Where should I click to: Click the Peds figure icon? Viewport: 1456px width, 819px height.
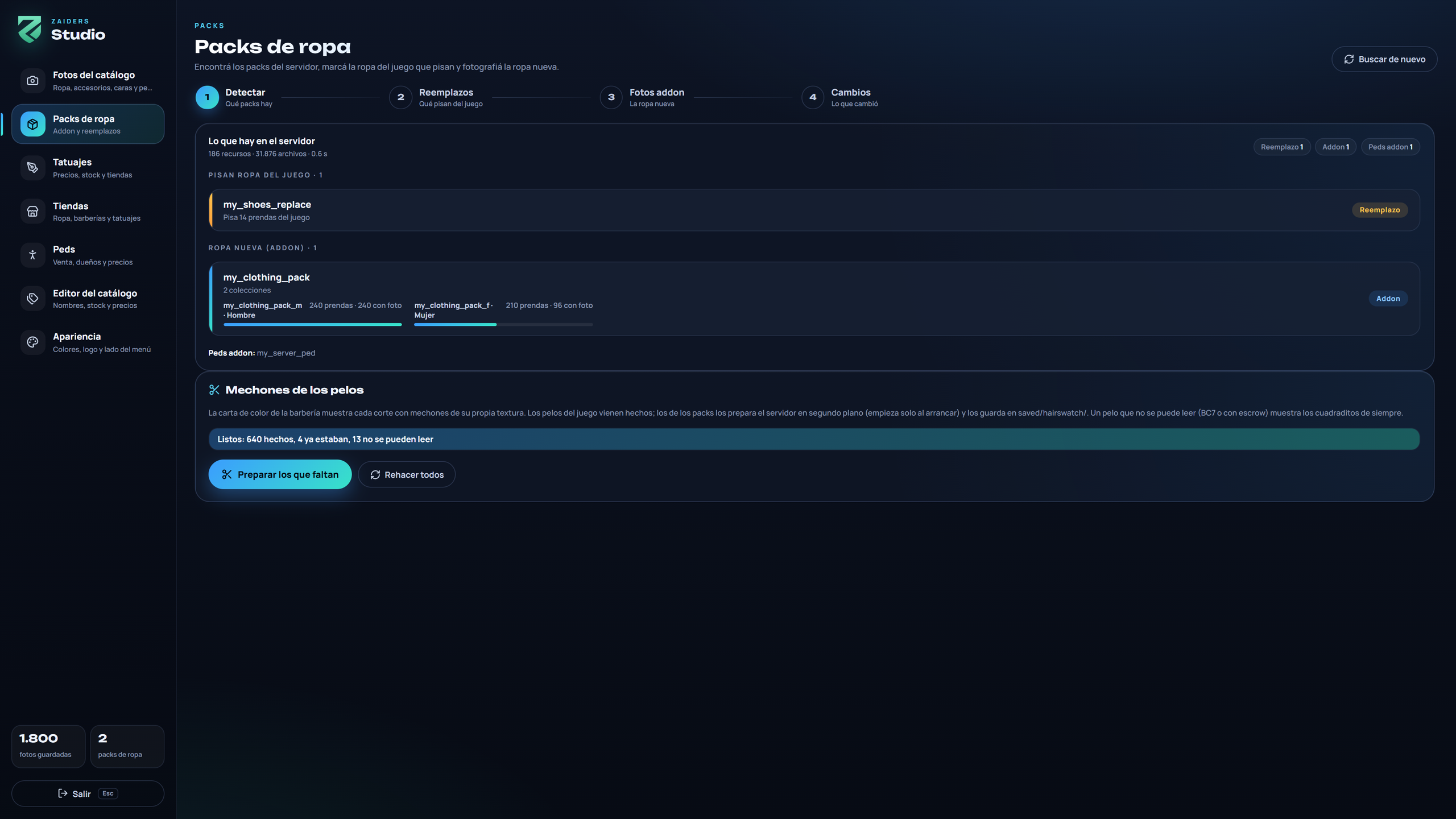coord(32,255)
